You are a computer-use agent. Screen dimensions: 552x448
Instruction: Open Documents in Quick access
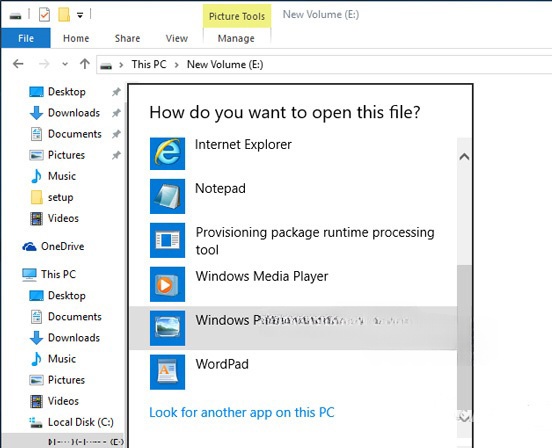[x=66, y=134]
